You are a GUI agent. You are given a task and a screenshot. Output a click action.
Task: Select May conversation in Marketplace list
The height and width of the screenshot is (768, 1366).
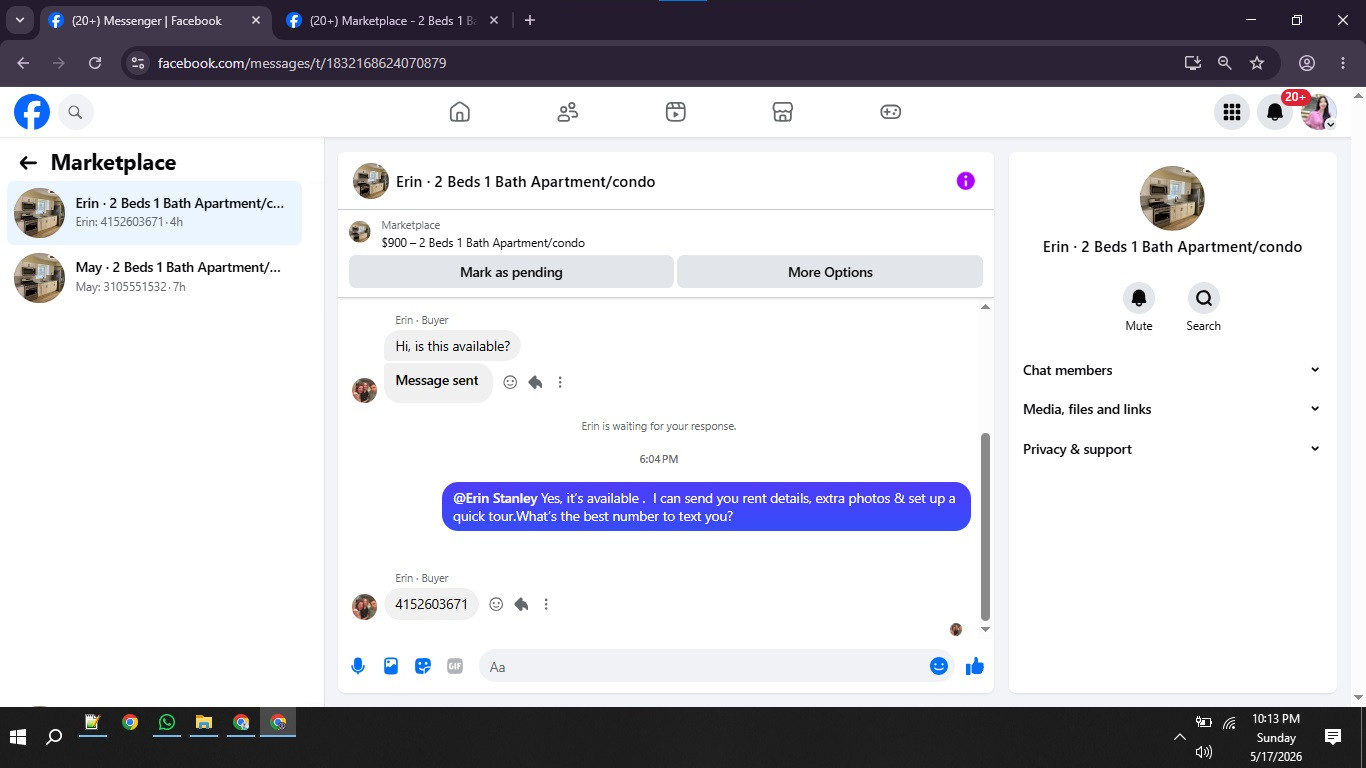click(154, 277)
